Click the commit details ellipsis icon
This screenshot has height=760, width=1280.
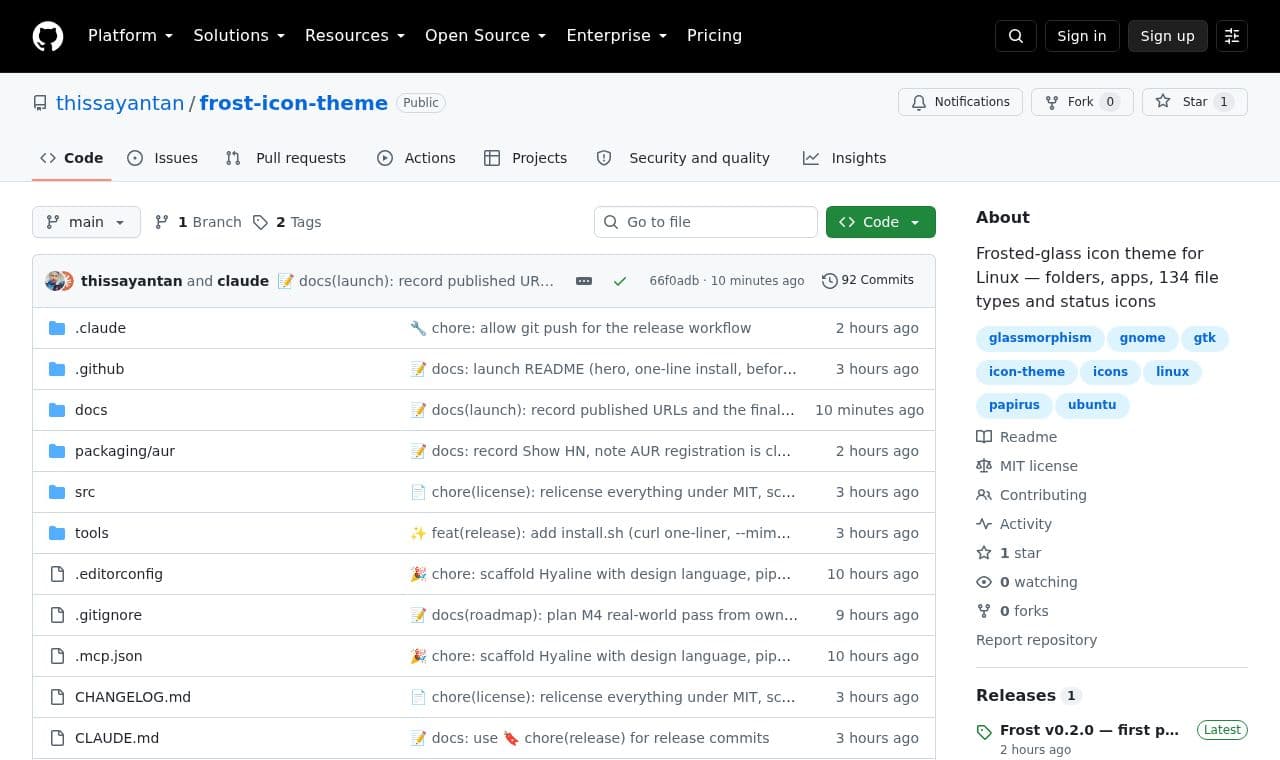pyautogui.click(x=584, y=281)
